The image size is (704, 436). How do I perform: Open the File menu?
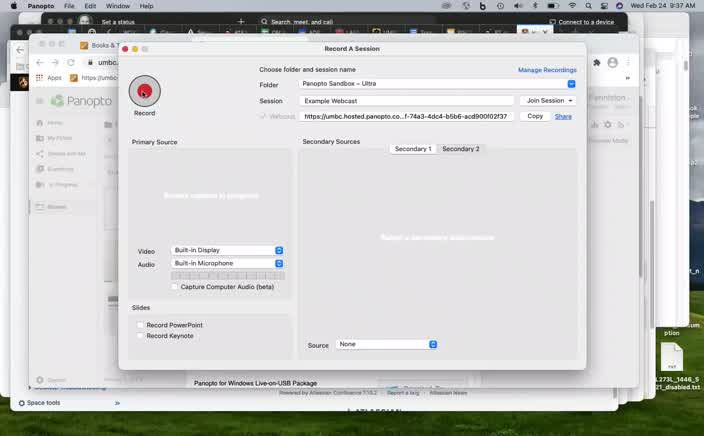pos(69,6)
